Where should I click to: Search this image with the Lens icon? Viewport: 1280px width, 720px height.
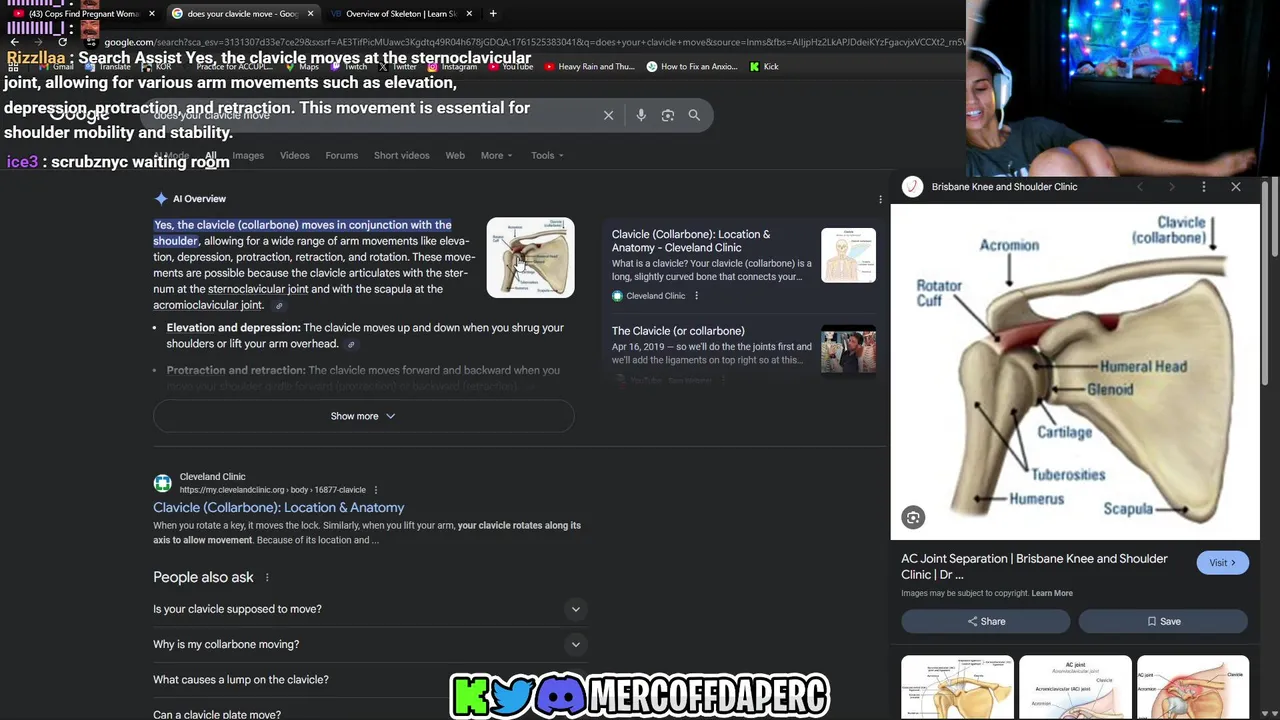tap(912, 517)
